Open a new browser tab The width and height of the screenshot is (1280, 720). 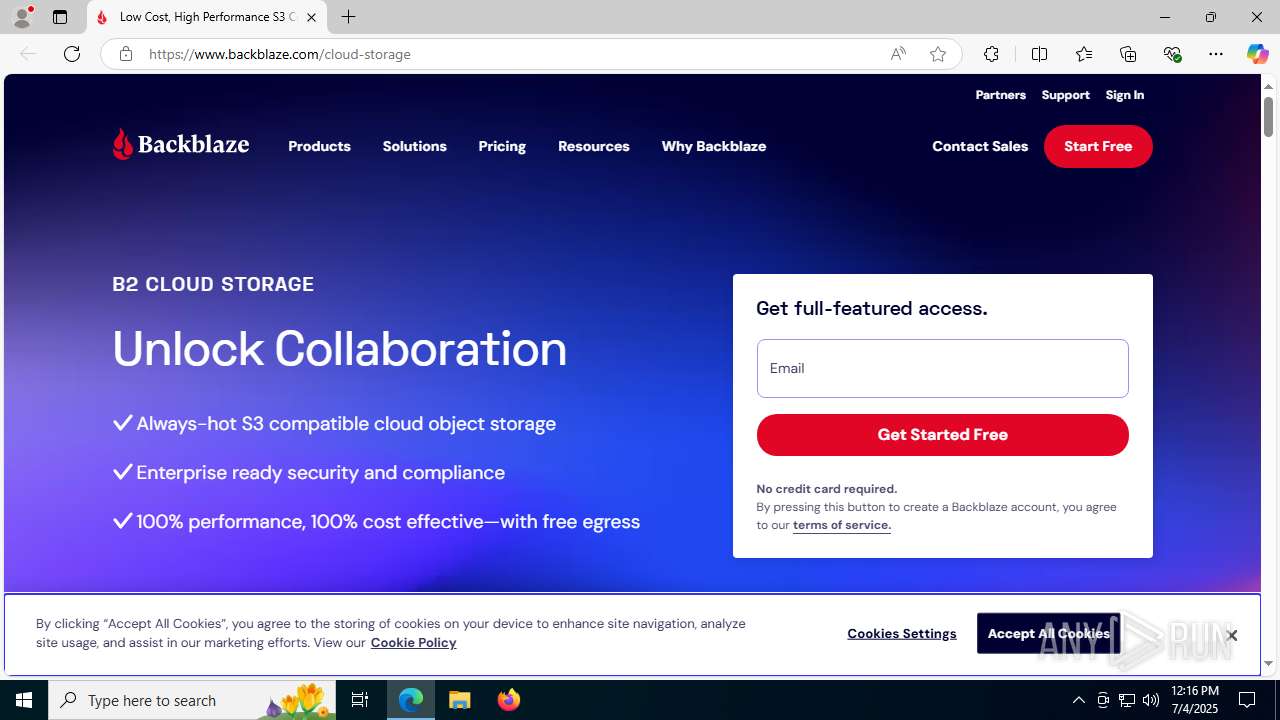tap(348, 17)
